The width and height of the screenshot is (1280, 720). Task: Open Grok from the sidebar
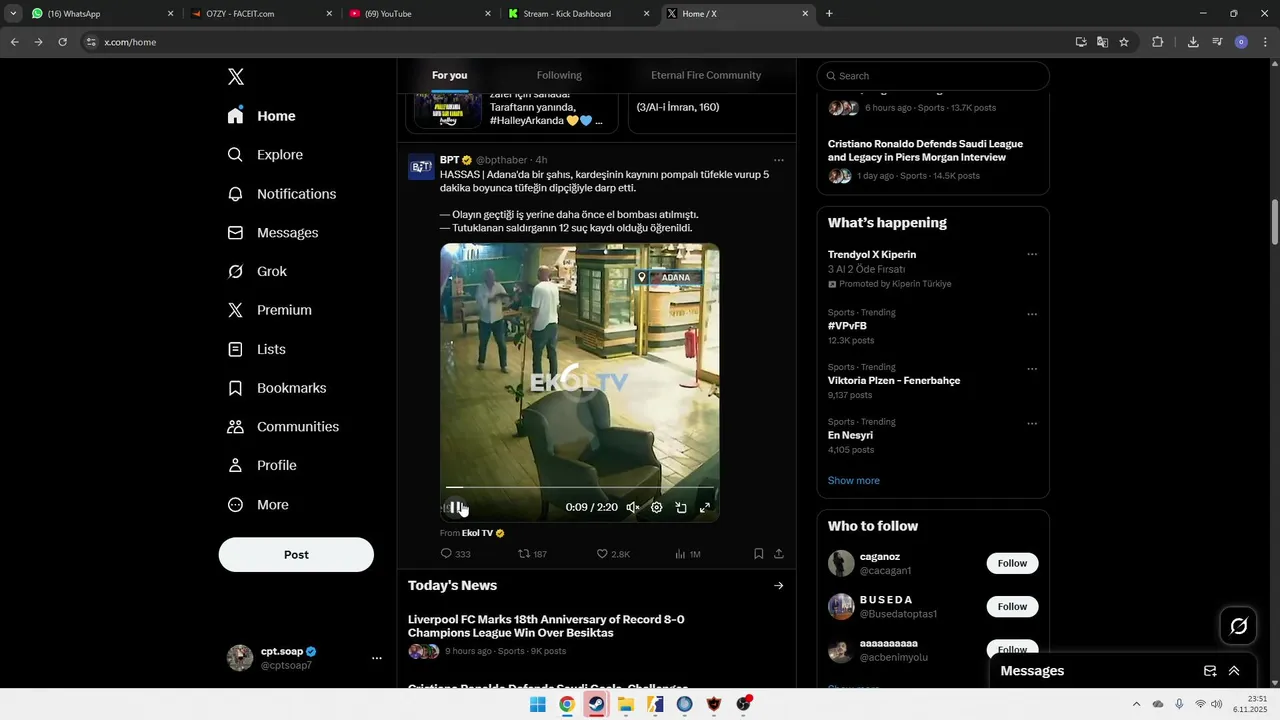tap(257, 272)
